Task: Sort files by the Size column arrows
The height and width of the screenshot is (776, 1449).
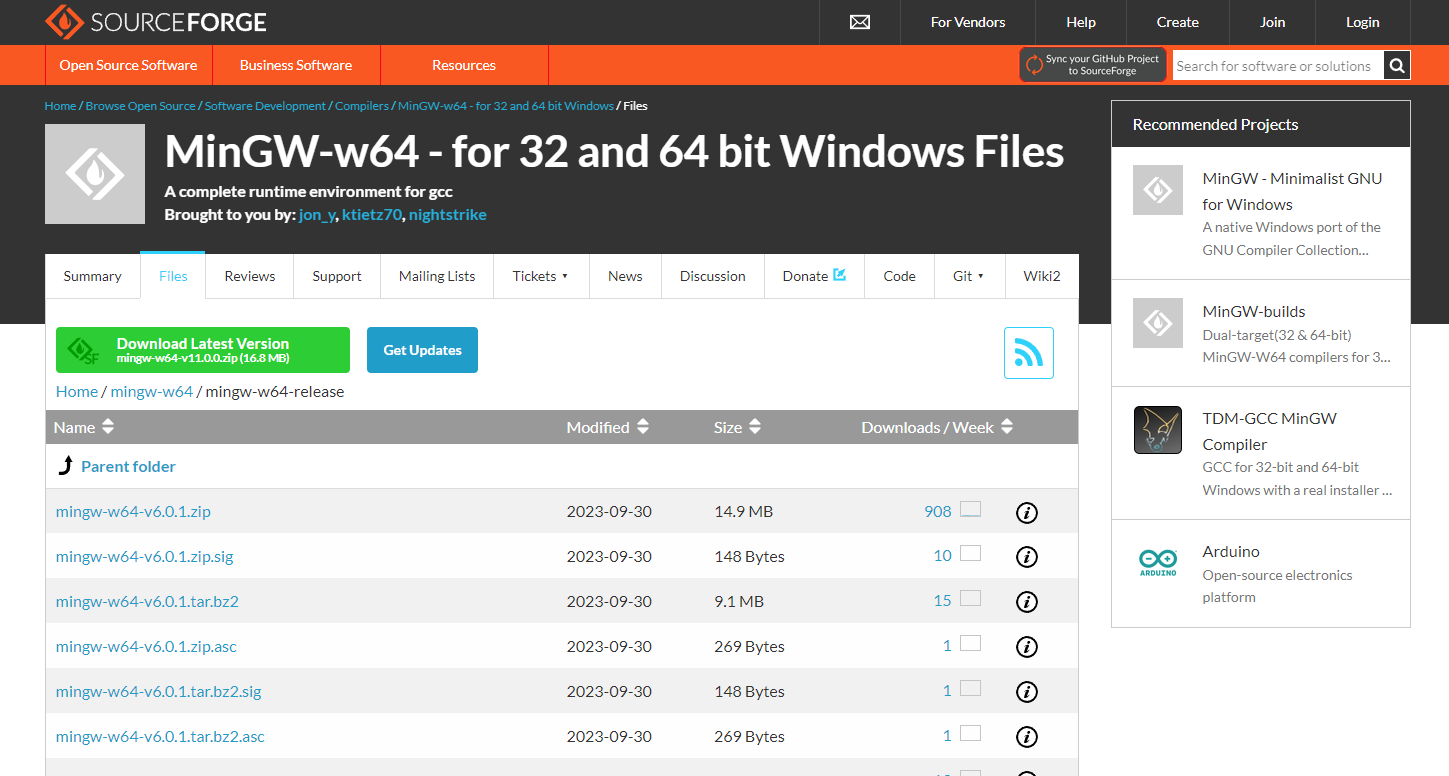Action: [x=753, y=426]
